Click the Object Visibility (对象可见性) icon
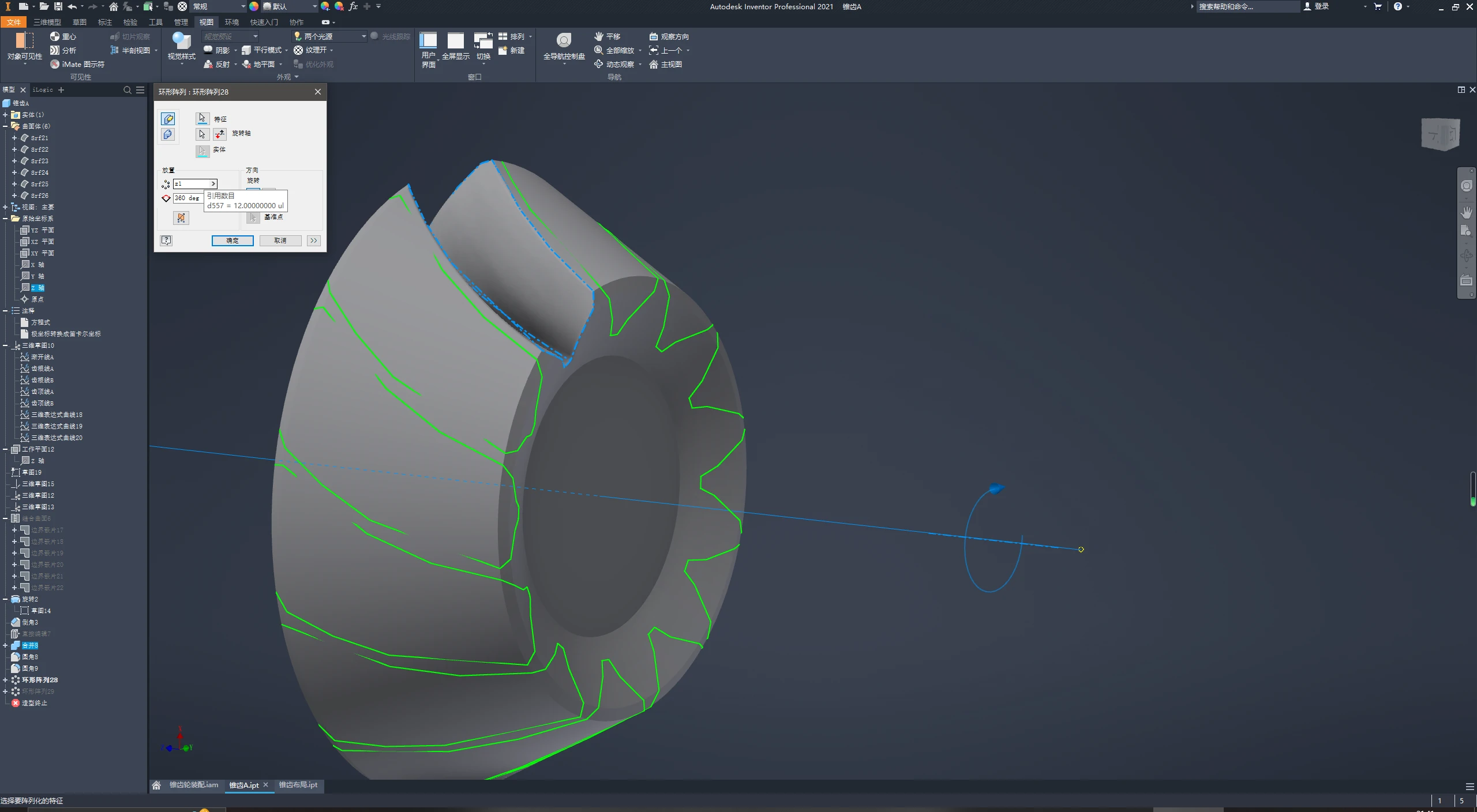The width and height of the screenshot is (1477, 812). pos(24,42)
